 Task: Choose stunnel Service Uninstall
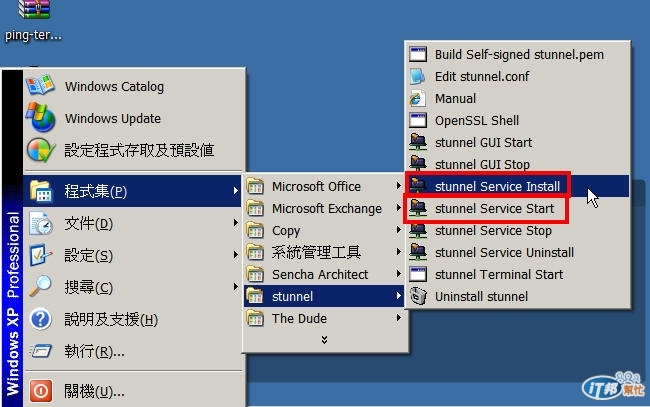(517, 252)
